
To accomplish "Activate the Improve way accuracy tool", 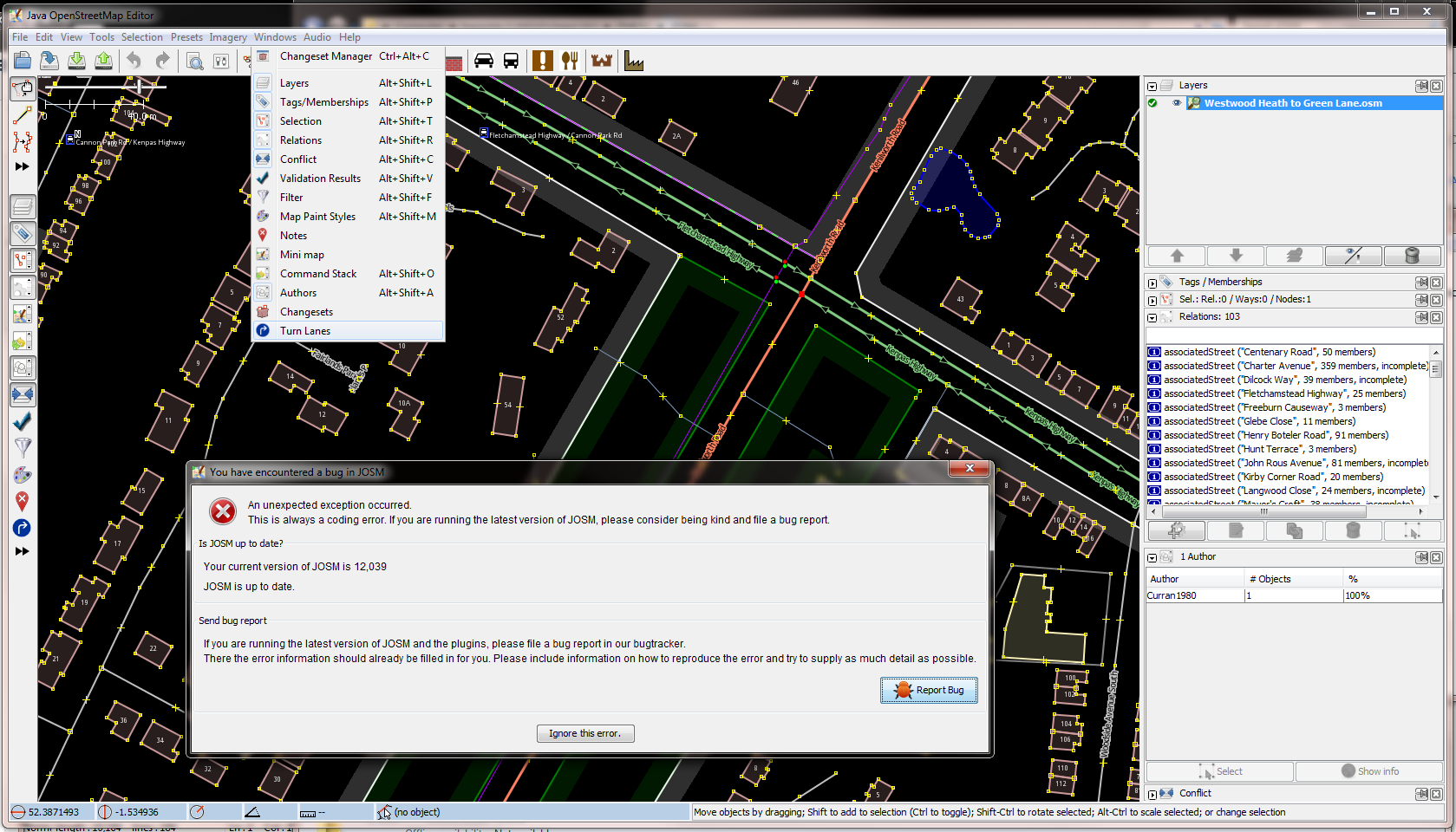I will tap(23, 141).
